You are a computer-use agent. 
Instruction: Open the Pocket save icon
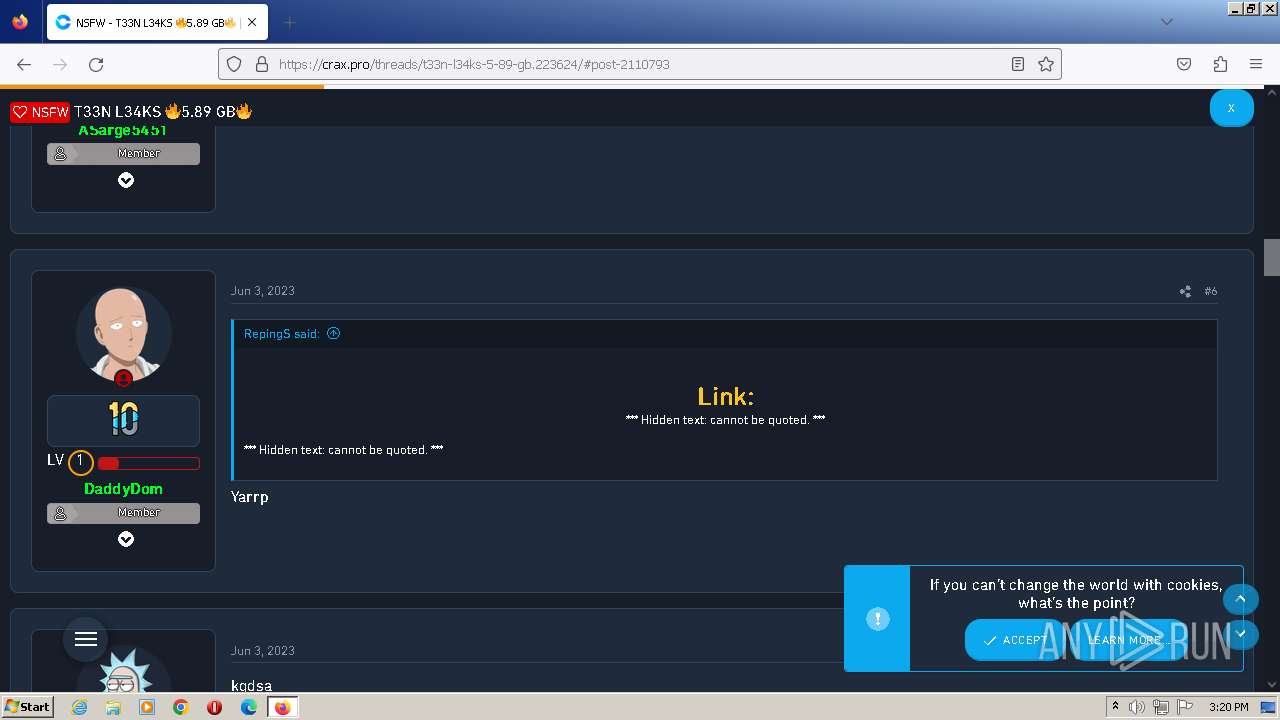click(x=1184, y=64)
